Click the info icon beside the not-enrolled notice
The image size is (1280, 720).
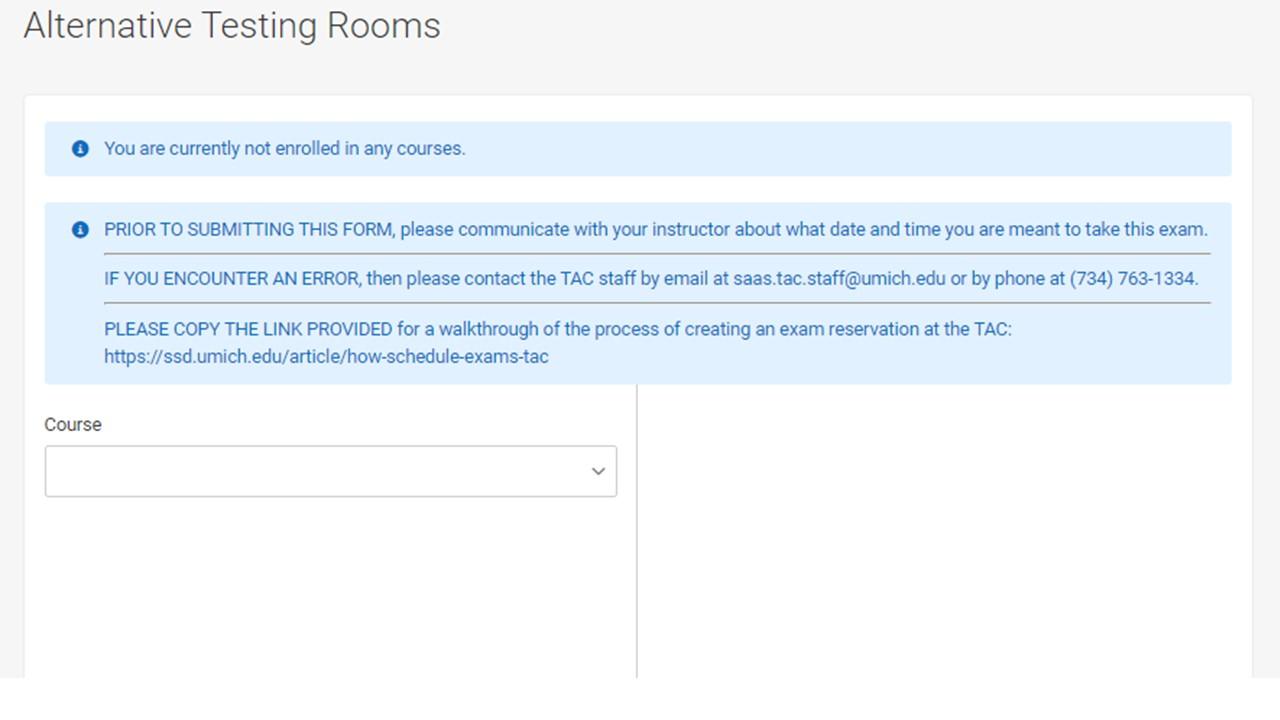click(x=80, y=149)
